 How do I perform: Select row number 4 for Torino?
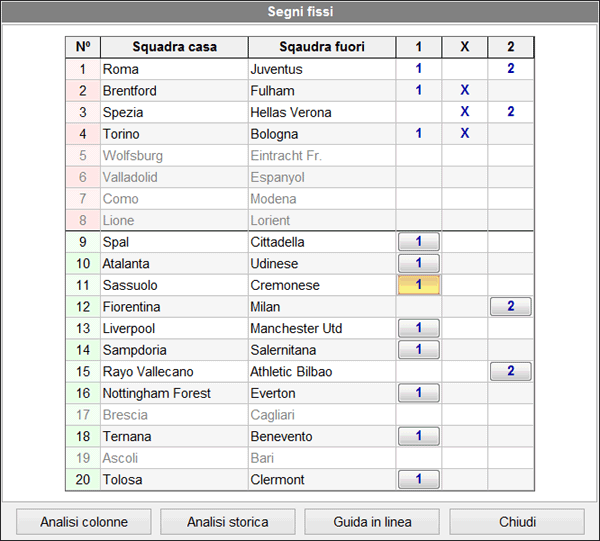pyautogui.click(x=82, y=134)
